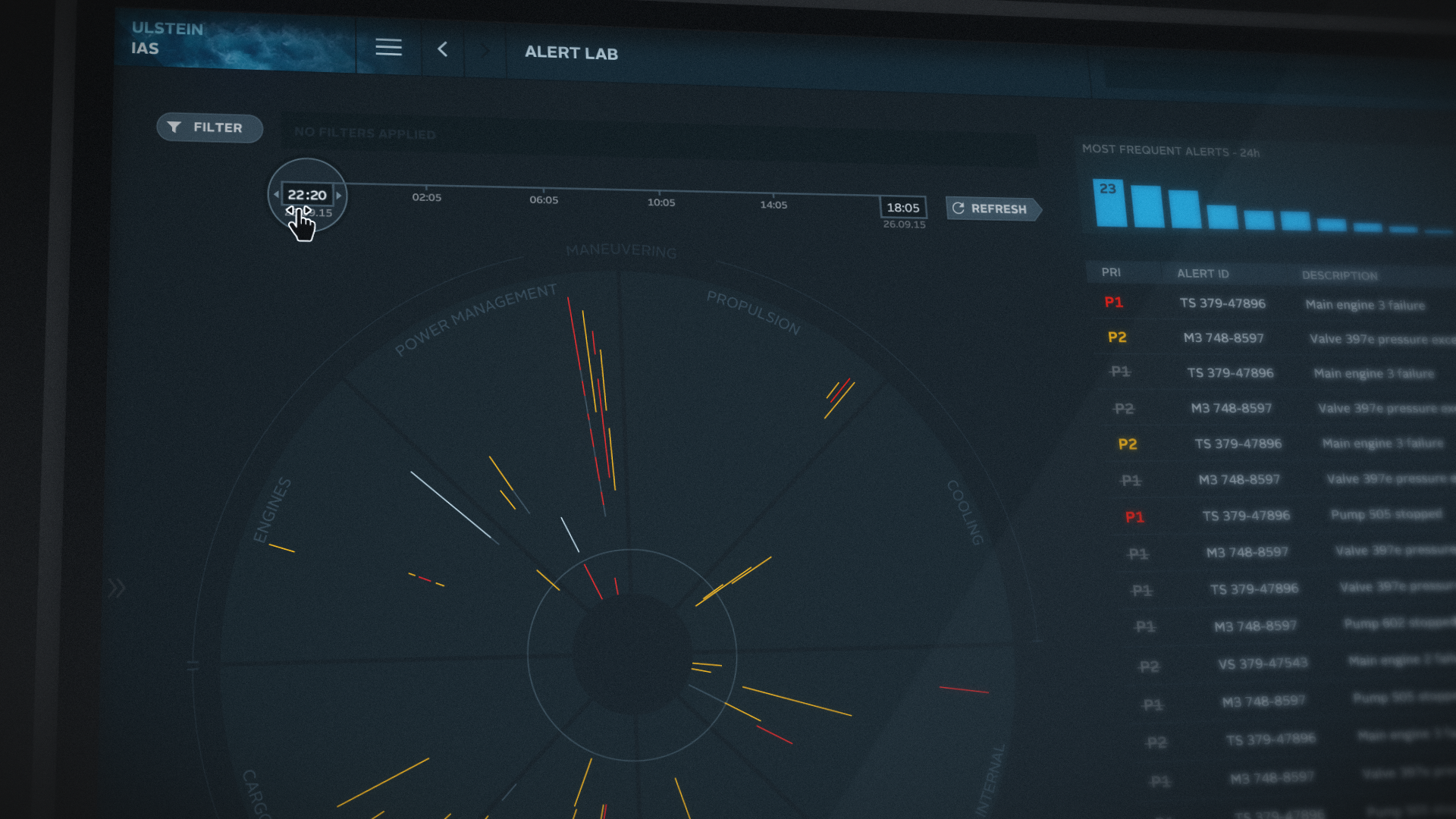The width and height of the screenshot is (1456, 819).
Task: Select the PROPULSION chart segment label
Action: pyautogui.click(x=753, y=312)
